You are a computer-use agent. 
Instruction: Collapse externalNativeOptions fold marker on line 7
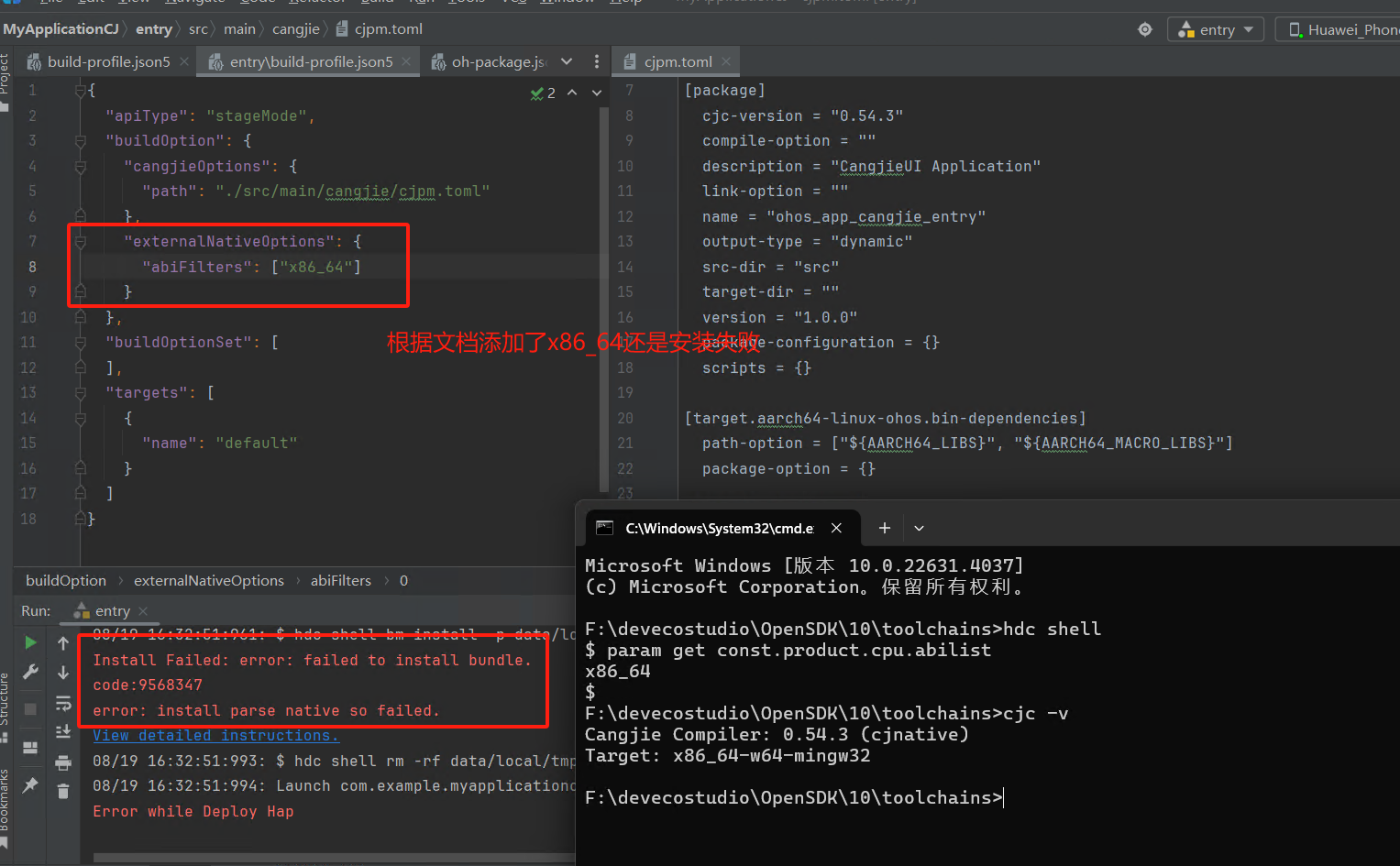pos(81,242)
